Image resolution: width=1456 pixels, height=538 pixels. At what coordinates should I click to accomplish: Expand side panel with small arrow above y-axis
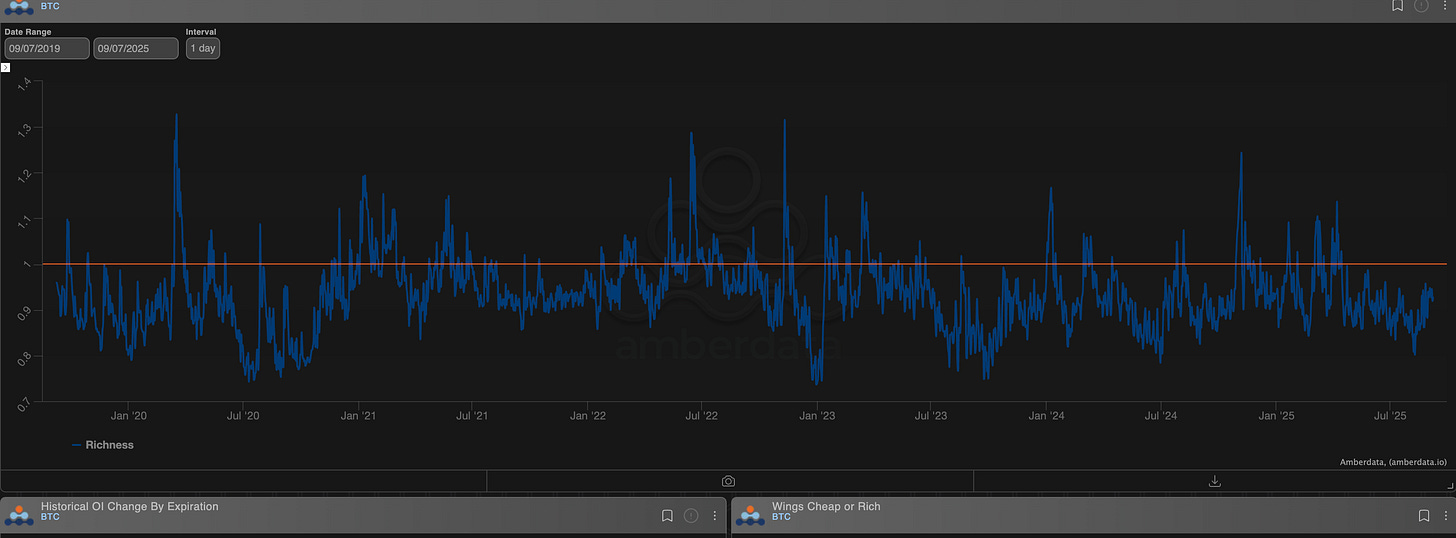[x=5, y=67]
